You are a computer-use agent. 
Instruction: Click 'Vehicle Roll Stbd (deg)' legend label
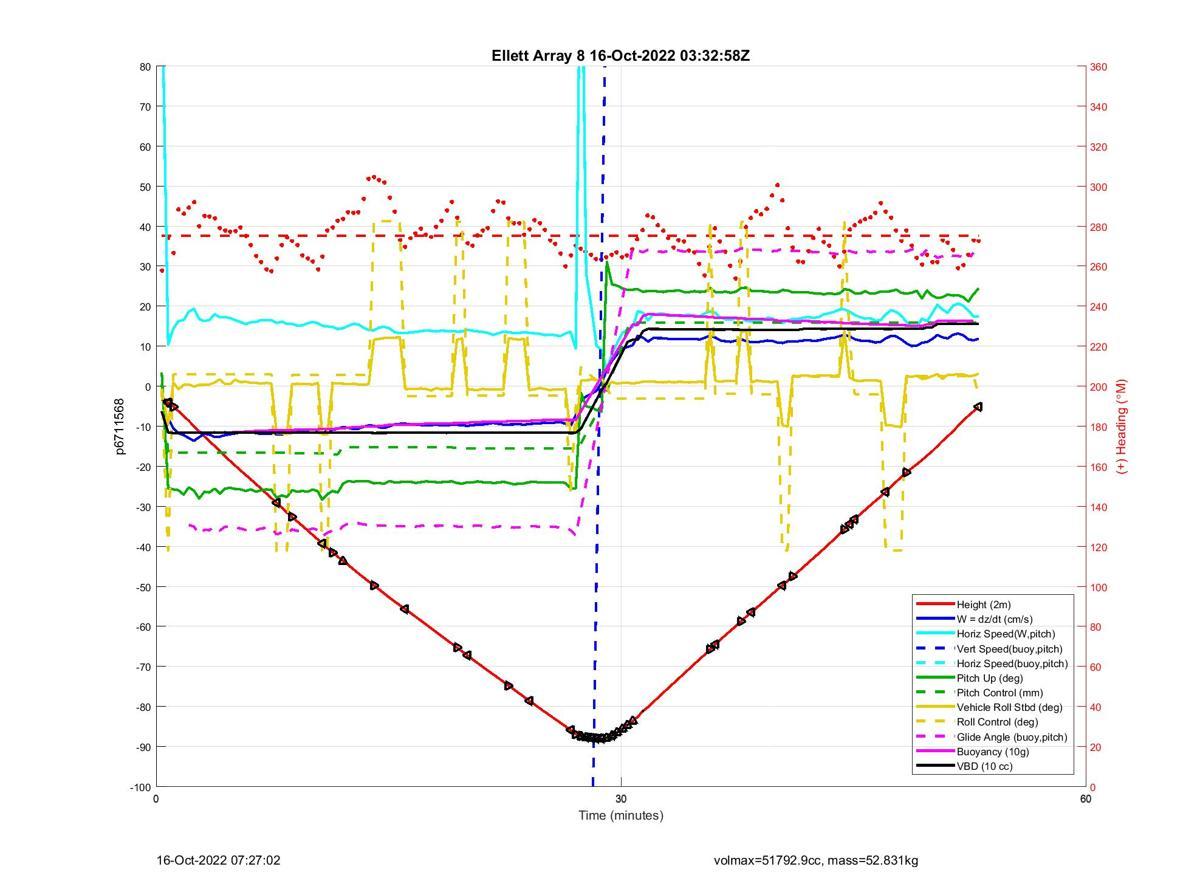click(x=1009, y=707)
